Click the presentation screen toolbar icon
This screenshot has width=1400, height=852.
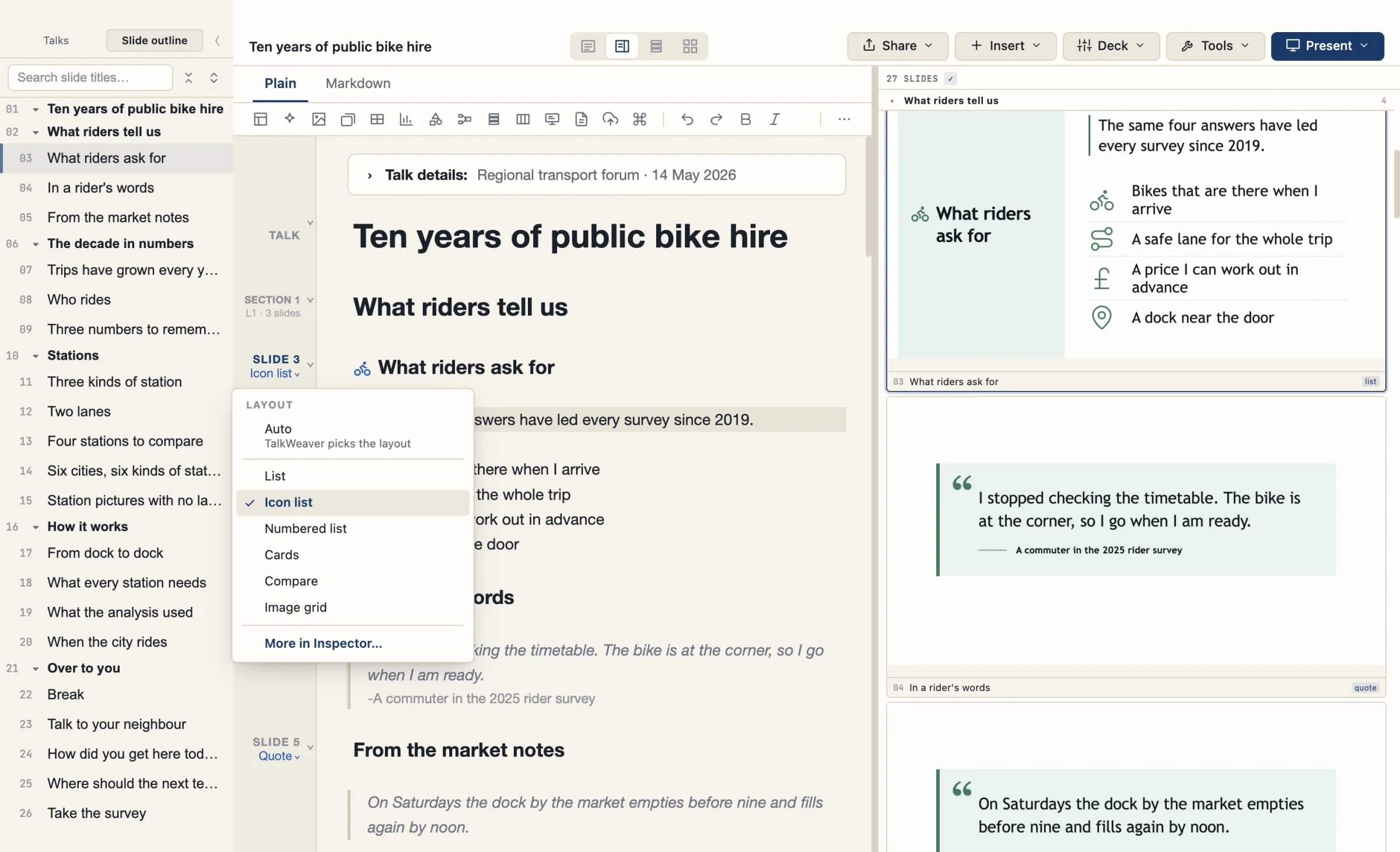pos(552,120)
